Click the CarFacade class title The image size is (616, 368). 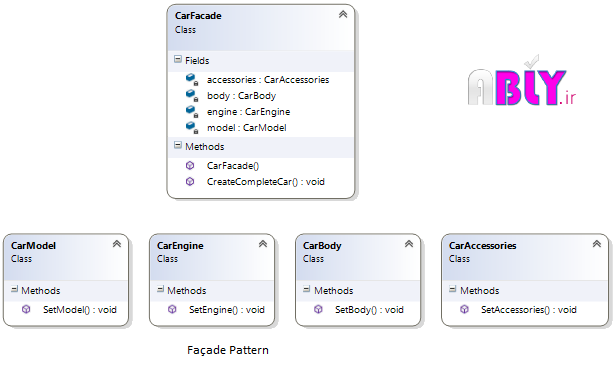pyautogui.click(x=198, y=16)
